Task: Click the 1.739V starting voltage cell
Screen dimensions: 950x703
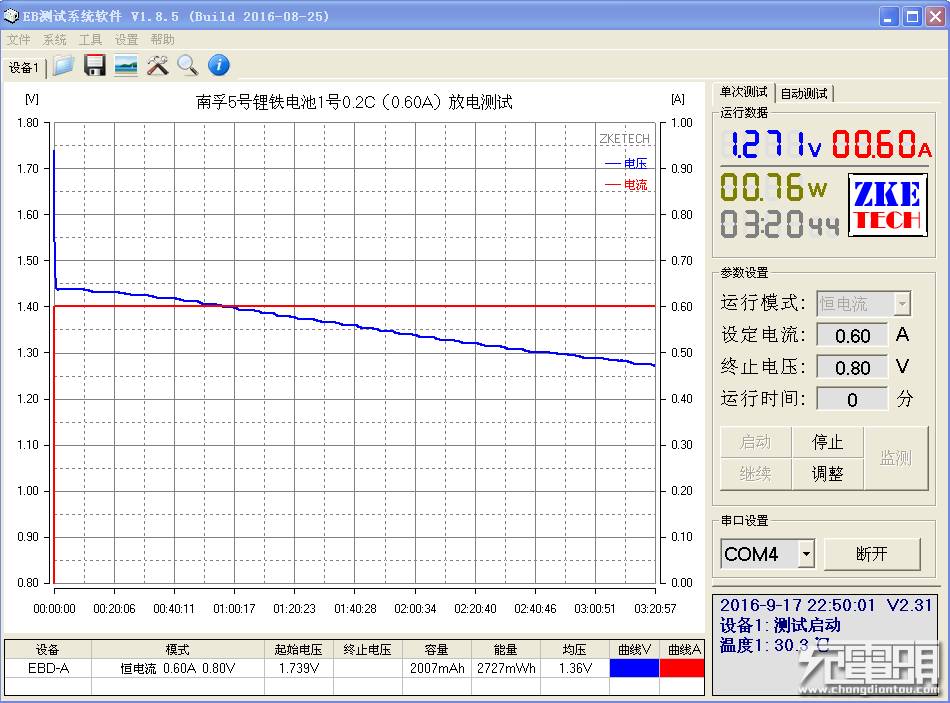Action: tap(299, 668)
